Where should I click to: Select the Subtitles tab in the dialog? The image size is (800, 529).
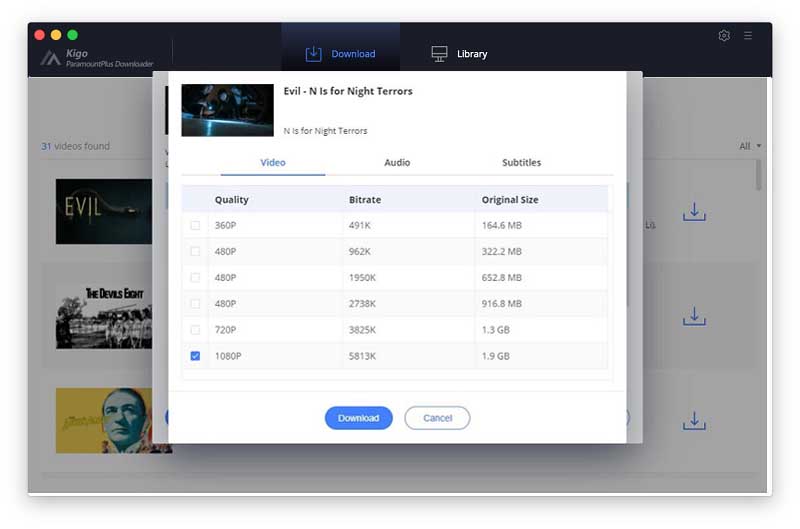[521, 163]
